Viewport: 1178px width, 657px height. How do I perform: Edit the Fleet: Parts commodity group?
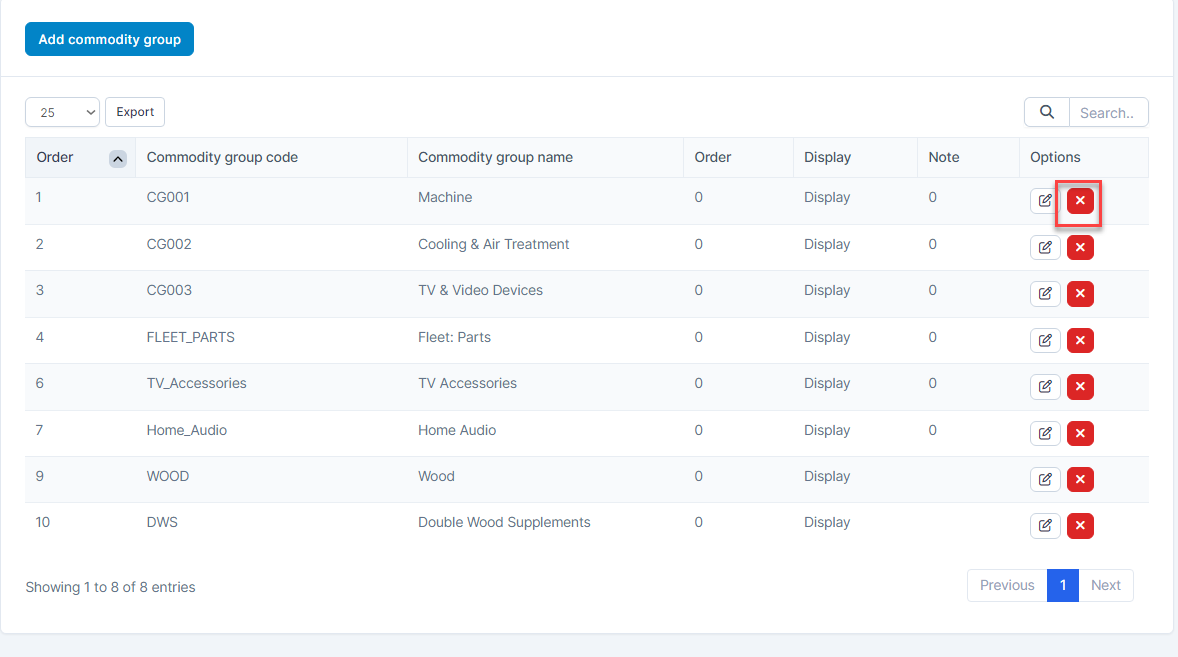coord(1045,340)
